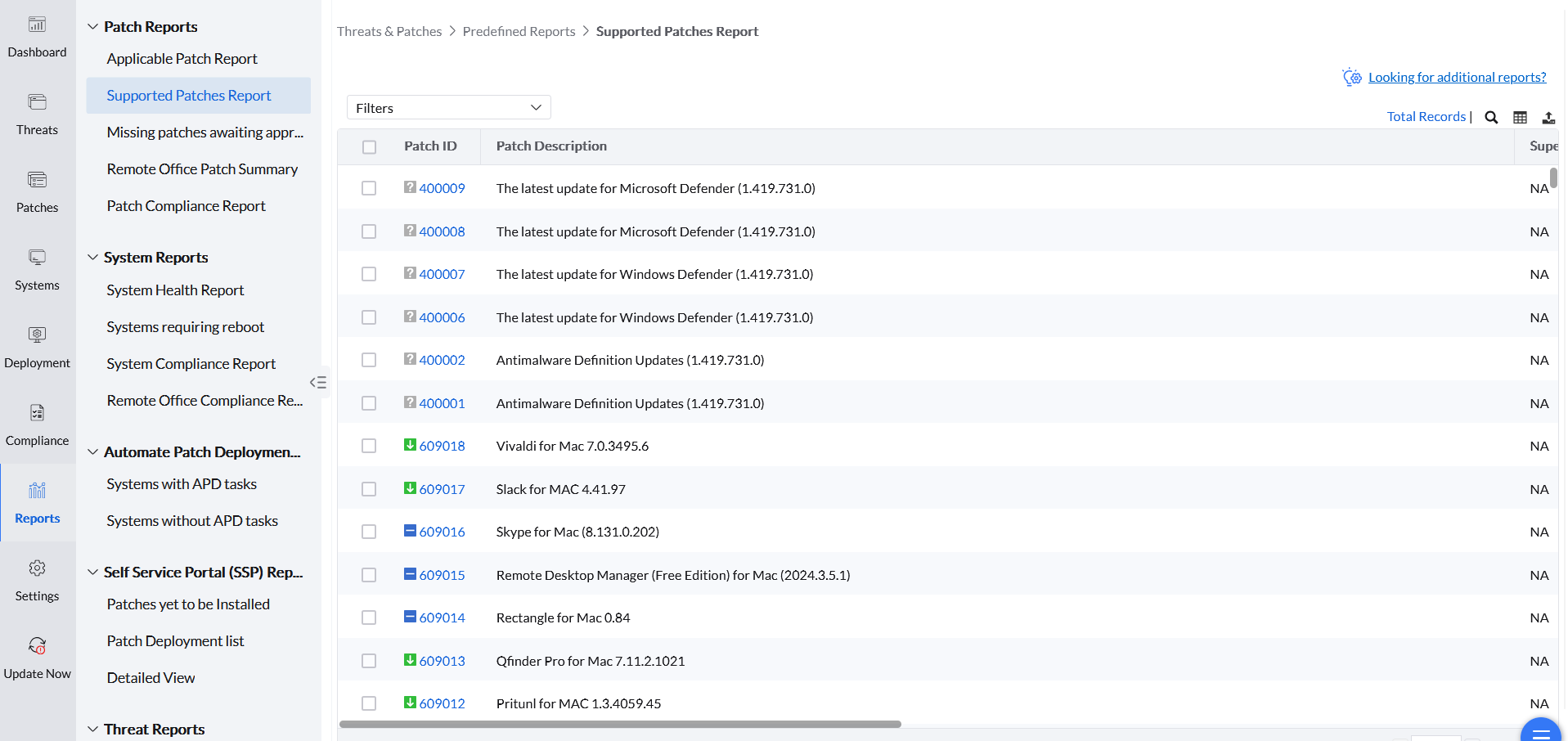This screenshot has height=741, width=1568.
Task: Click the search magnifier icon above table
Action: pyautogui.click(x=1491, y=117)
